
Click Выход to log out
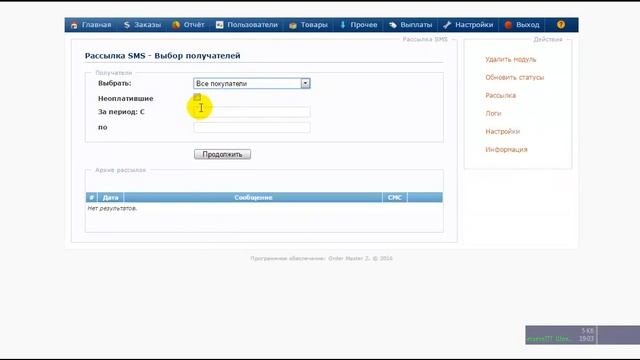click(x=528, y=25)
